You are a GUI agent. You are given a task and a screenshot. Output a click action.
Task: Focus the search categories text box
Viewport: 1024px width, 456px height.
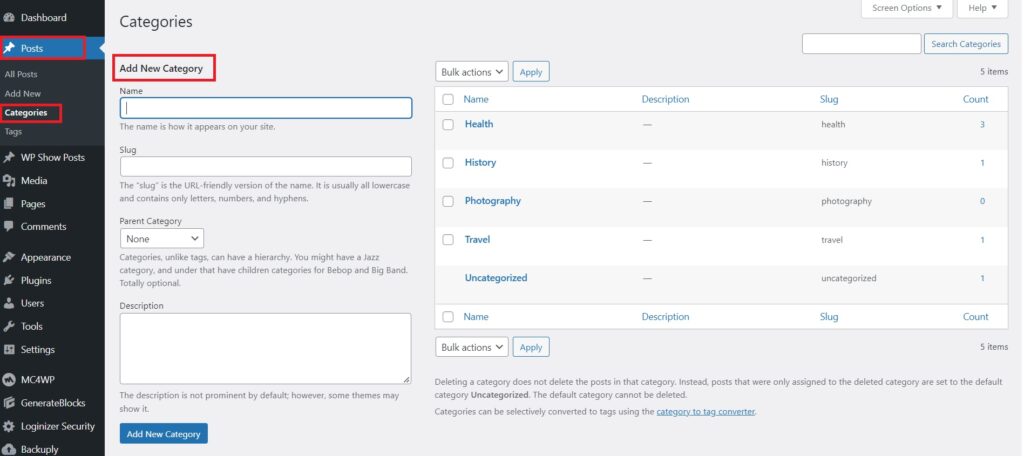tap(861, 44)
